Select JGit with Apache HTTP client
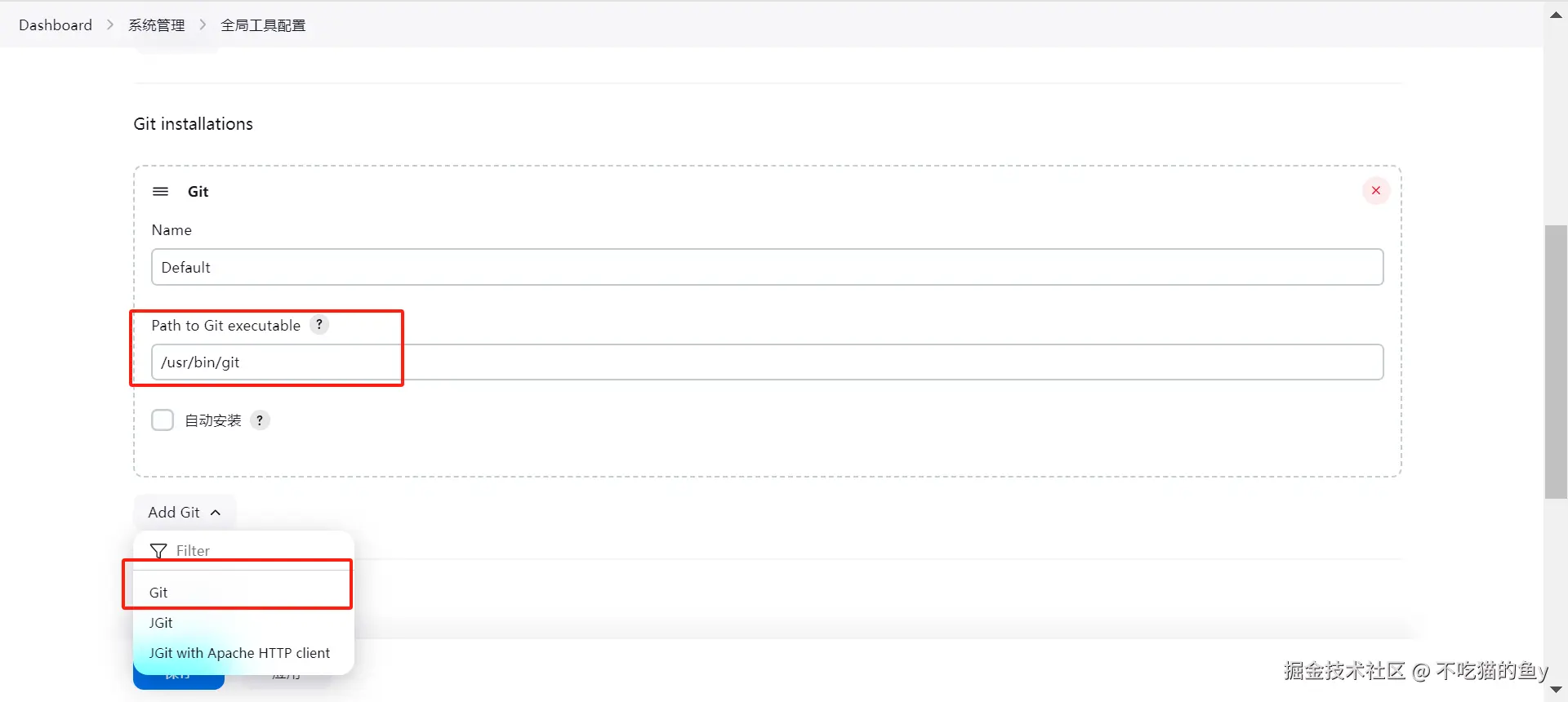Viewport: 1568px width, 702px height. (x=239, y=653)
